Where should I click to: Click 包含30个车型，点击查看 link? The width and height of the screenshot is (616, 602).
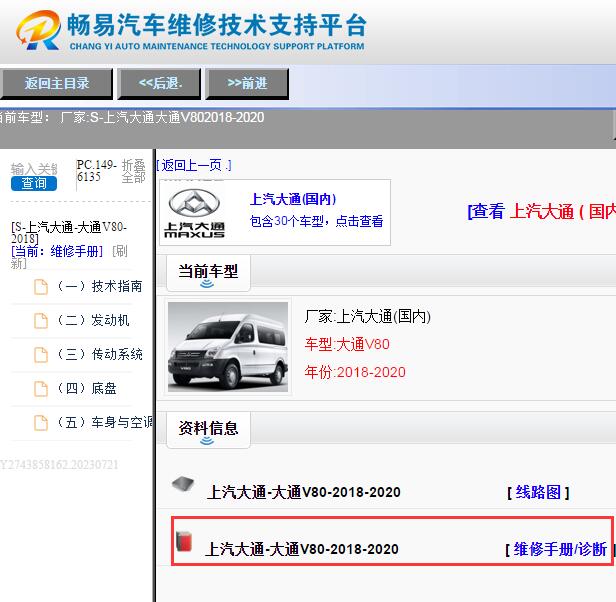pyautogui.click(x=316, y=221)
